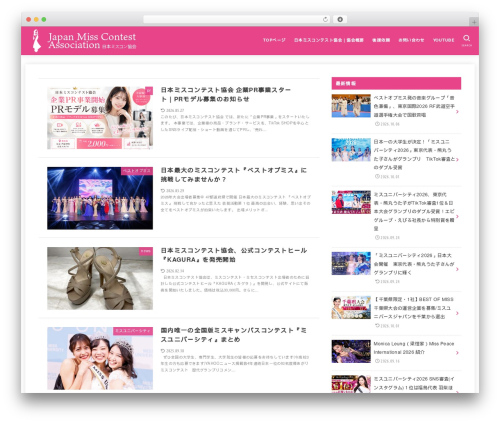Open sidebar article ミスユニバーシティ2026 SNS審査(インスタグラム)
The height and width of the screenshot is (423, 500).
(414, 383)
